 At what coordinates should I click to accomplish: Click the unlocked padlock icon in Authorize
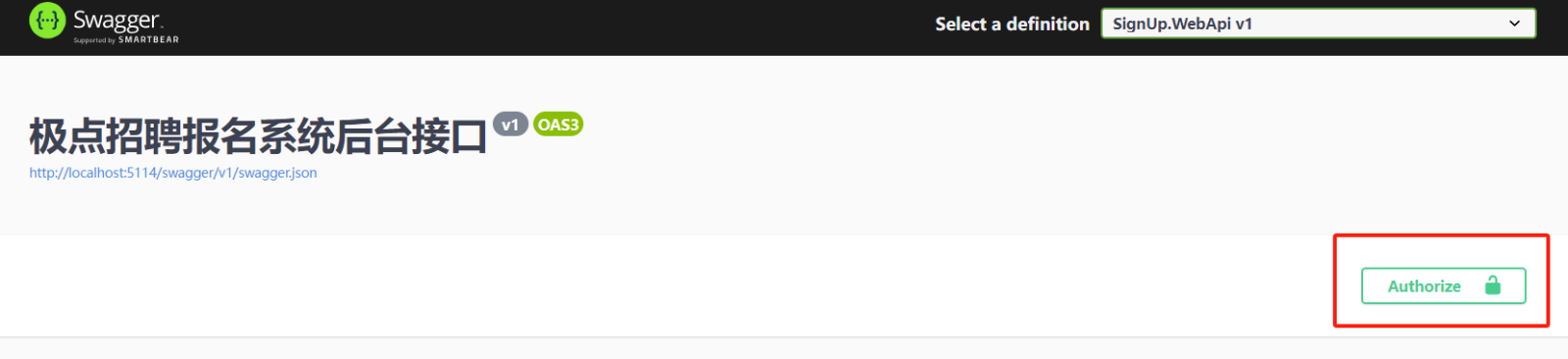point(1493,285)
